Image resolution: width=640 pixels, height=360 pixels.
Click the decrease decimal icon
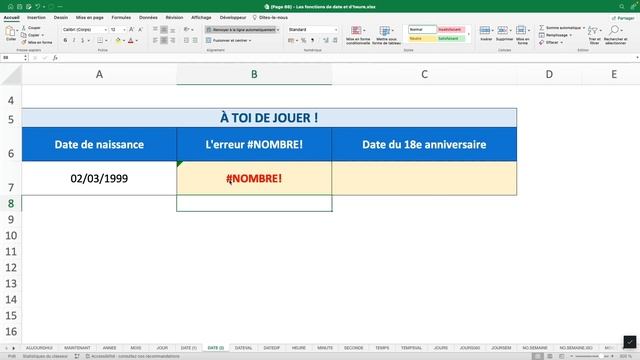335,40
